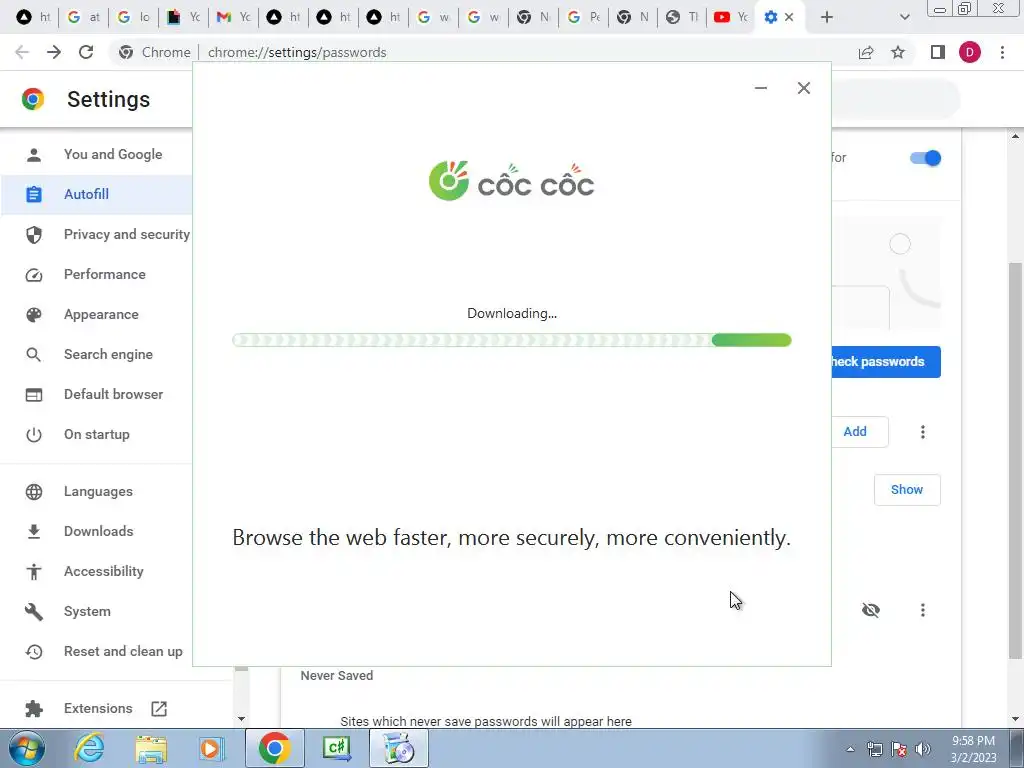Image resolution: width=1024 pixels, height=768 pixels.
Task: Open the Windows Start menu
Action: tap(26, 748)
